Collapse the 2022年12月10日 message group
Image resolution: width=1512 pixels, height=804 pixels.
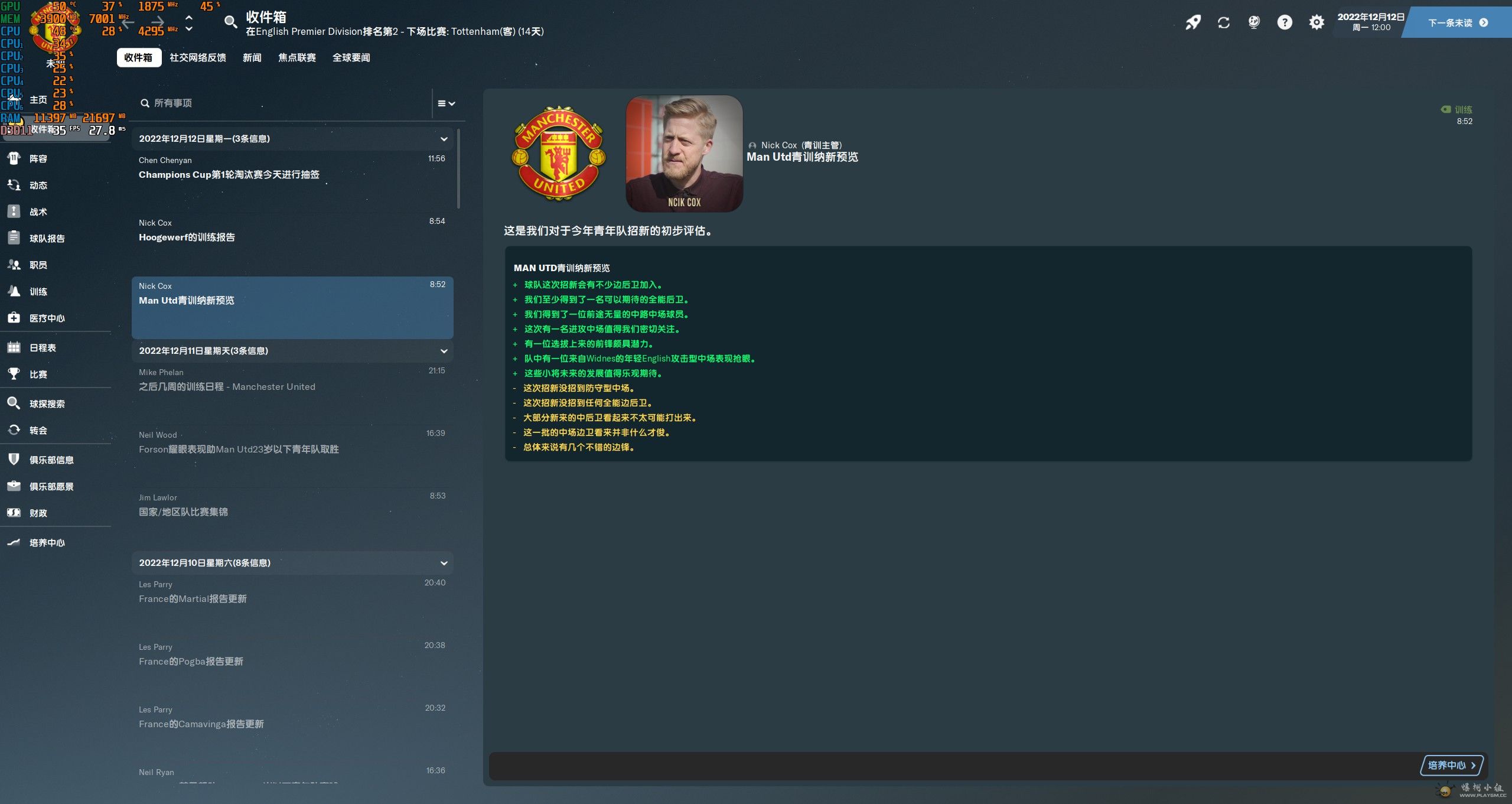point(444,563)
